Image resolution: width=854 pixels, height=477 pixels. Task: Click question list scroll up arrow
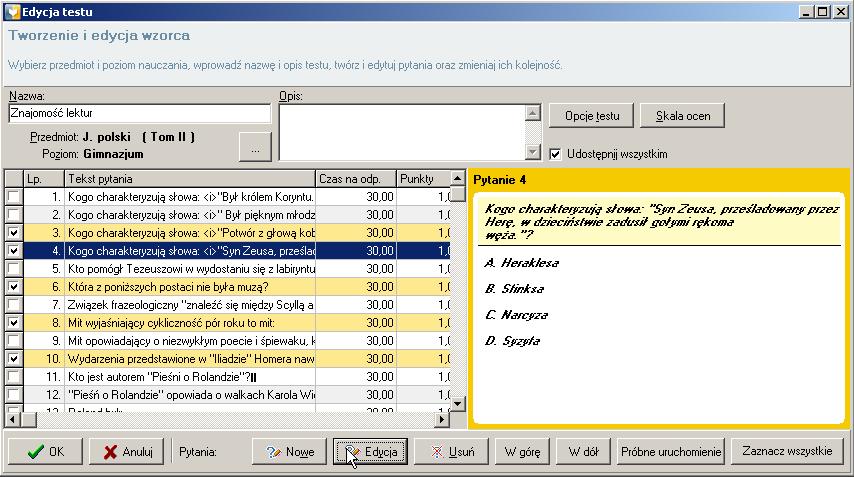458,178
